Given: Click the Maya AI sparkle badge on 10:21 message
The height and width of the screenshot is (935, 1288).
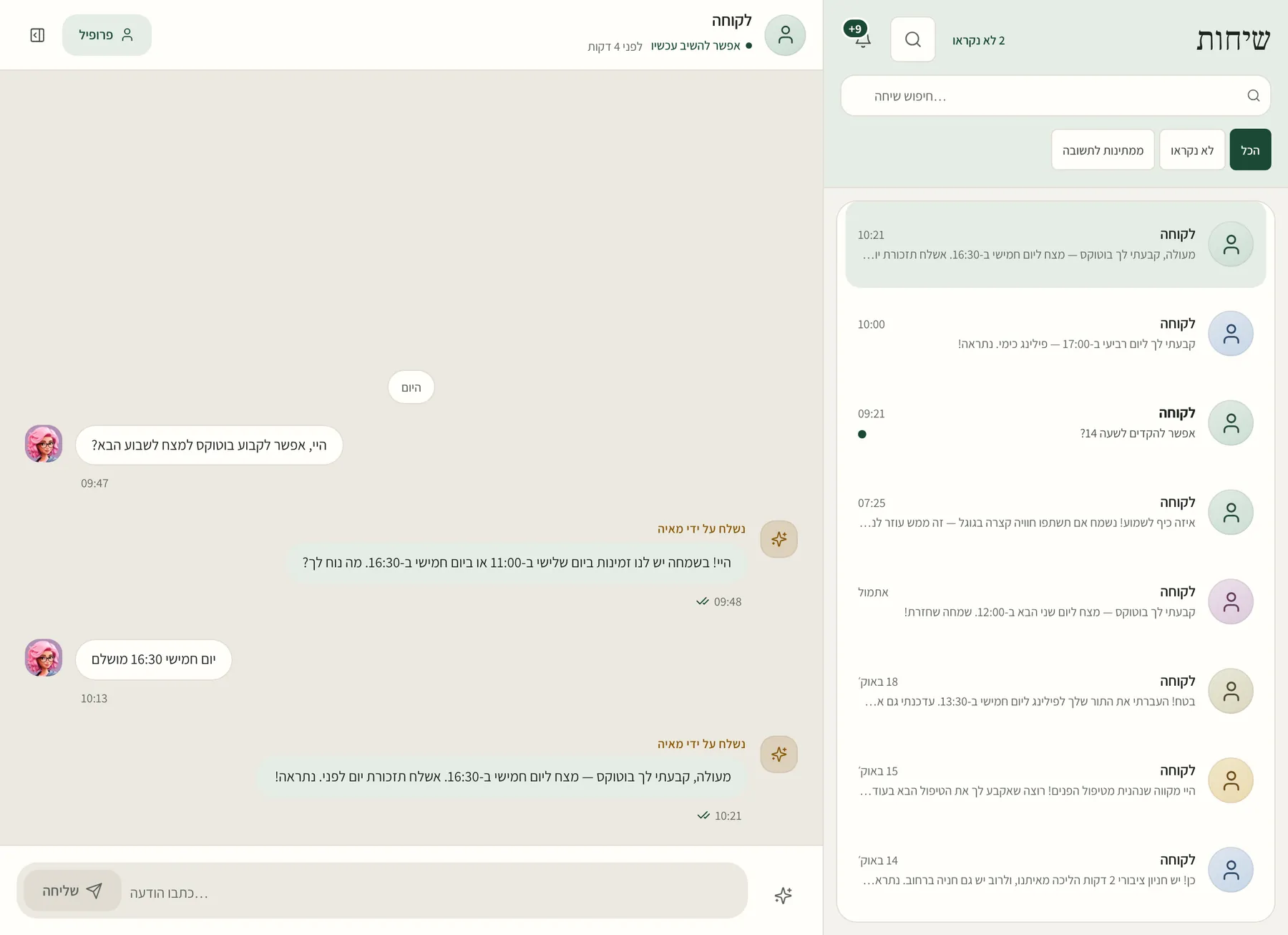Looking at the screenshot, I should (779, 755).
